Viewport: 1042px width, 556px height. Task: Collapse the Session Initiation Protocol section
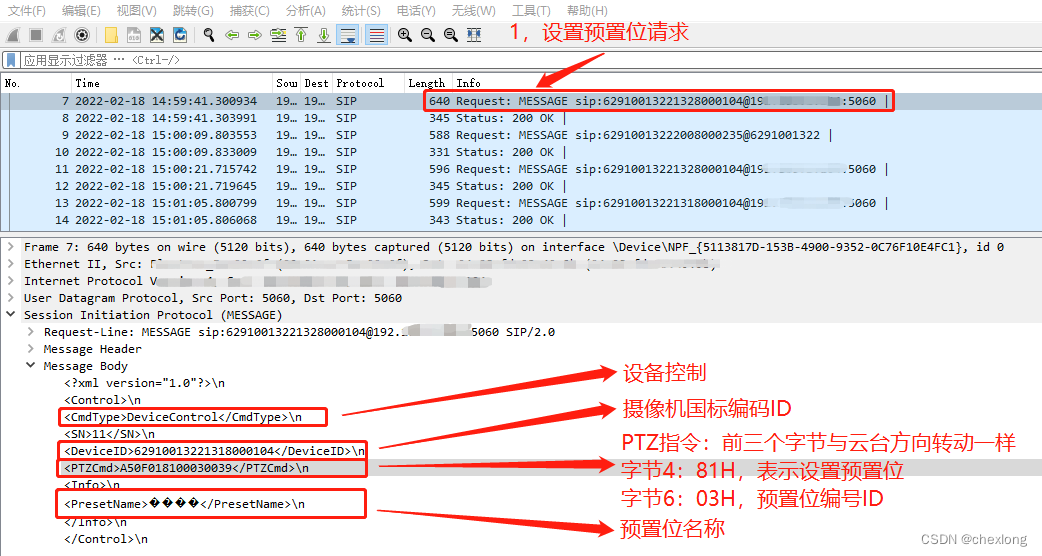(11, 314)
